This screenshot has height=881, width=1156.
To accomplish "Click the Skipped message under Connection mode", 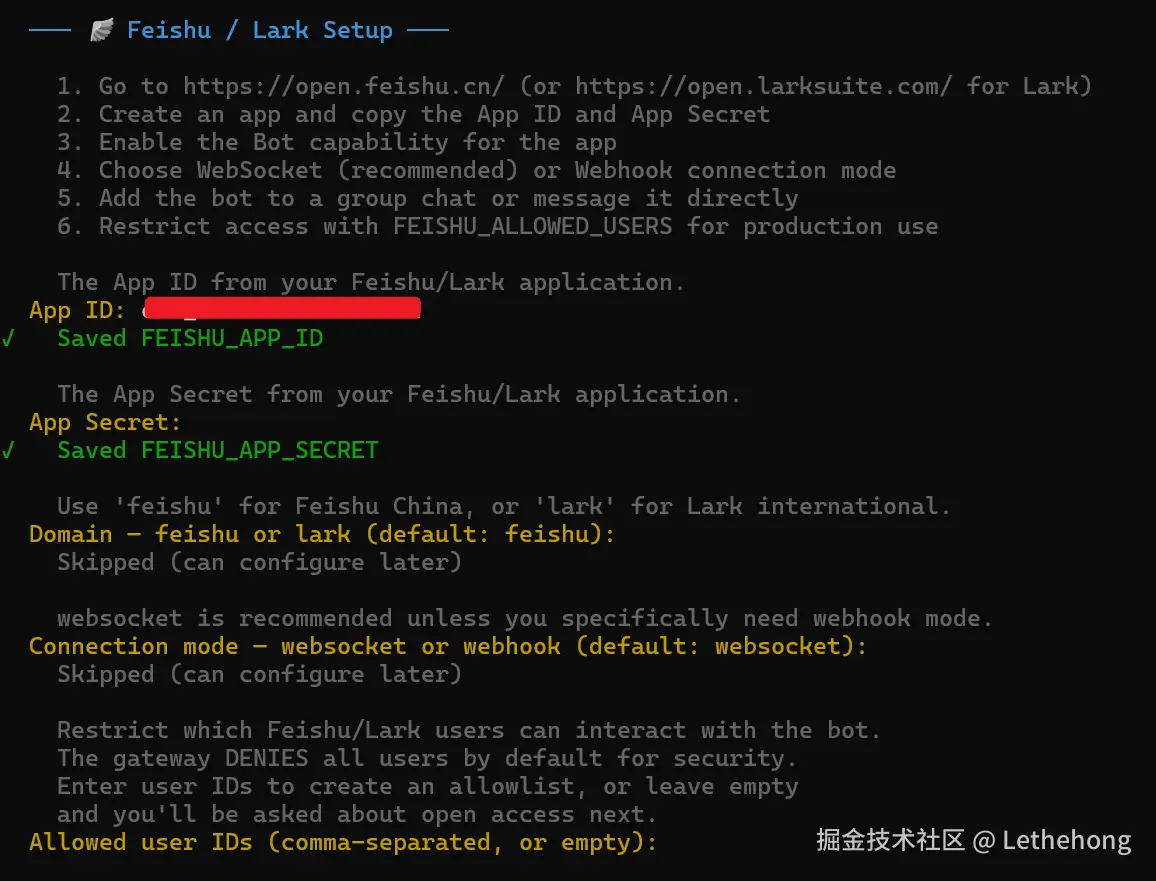I will click(x=259, y=674).
